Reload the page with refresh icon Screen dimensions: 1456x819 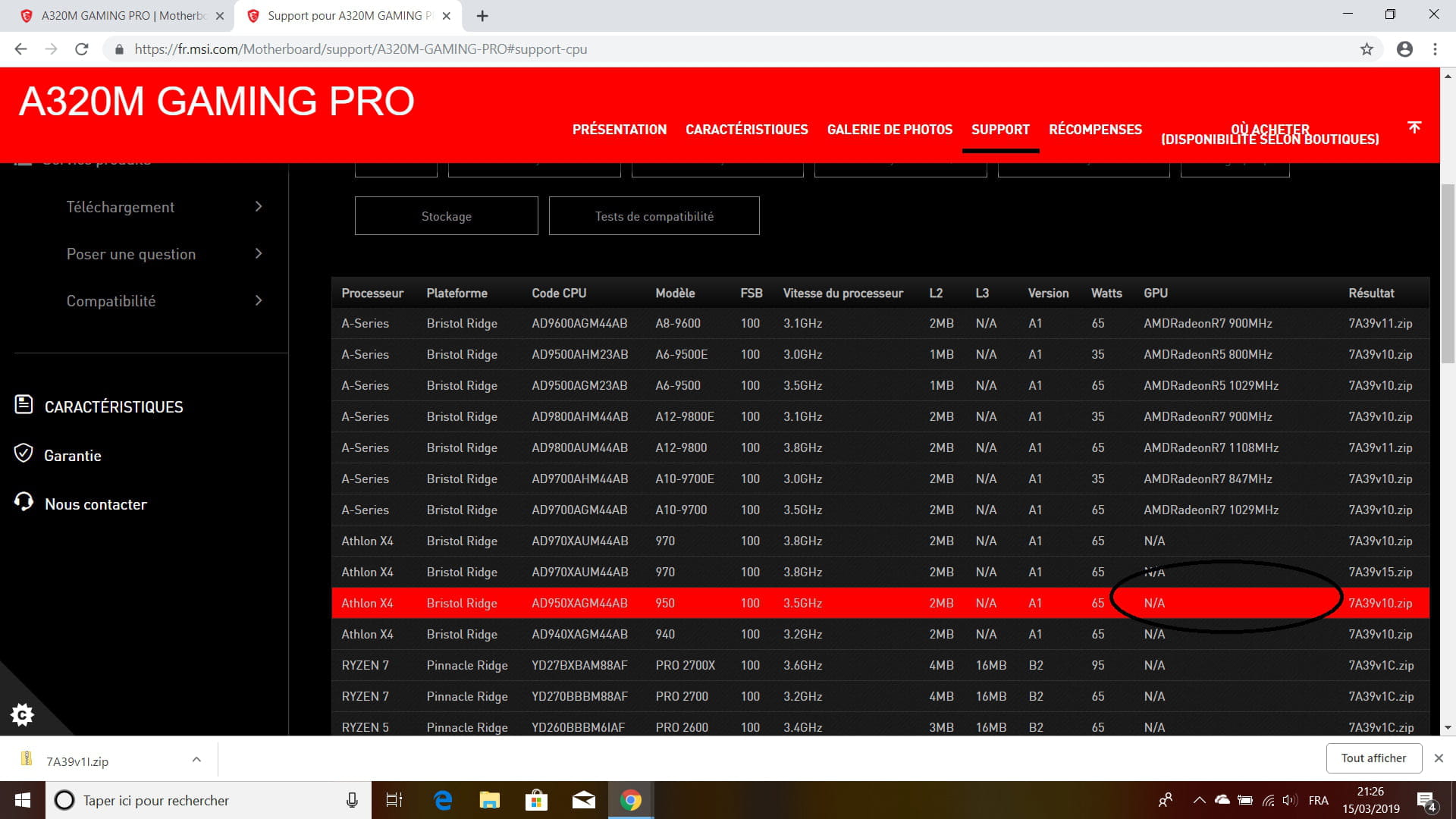pyautogui.click(x=82, y=49)
